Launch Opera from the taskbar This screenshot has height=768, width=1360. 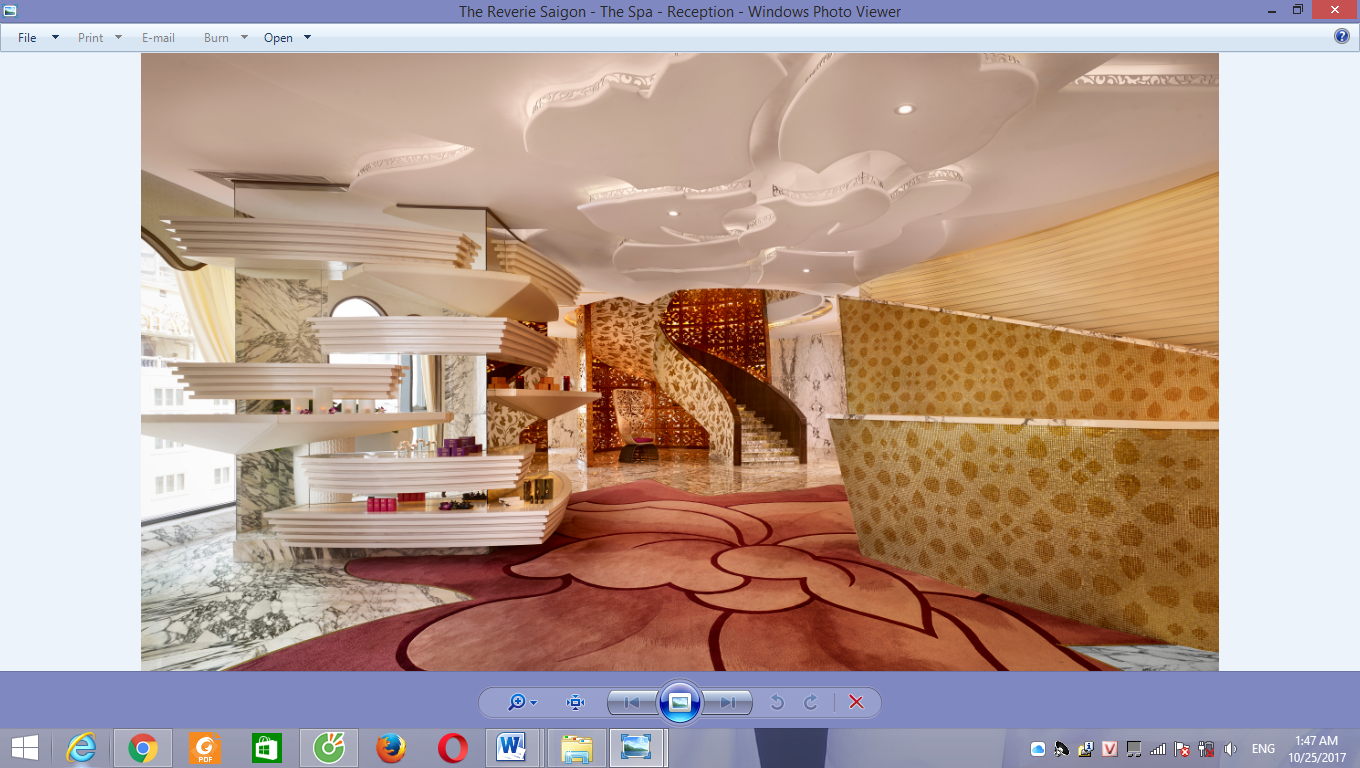[453, 748]
